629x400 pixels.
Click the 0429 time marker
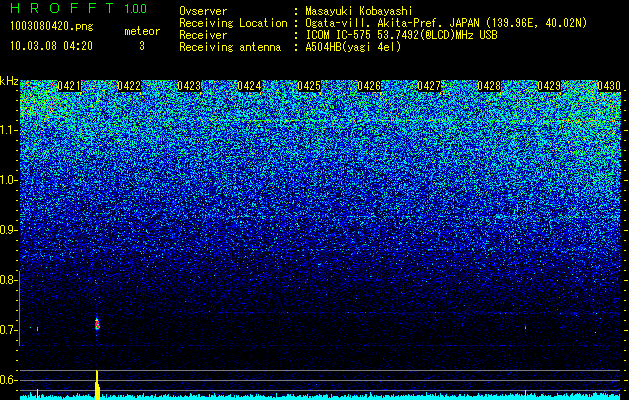pos(549,86)
